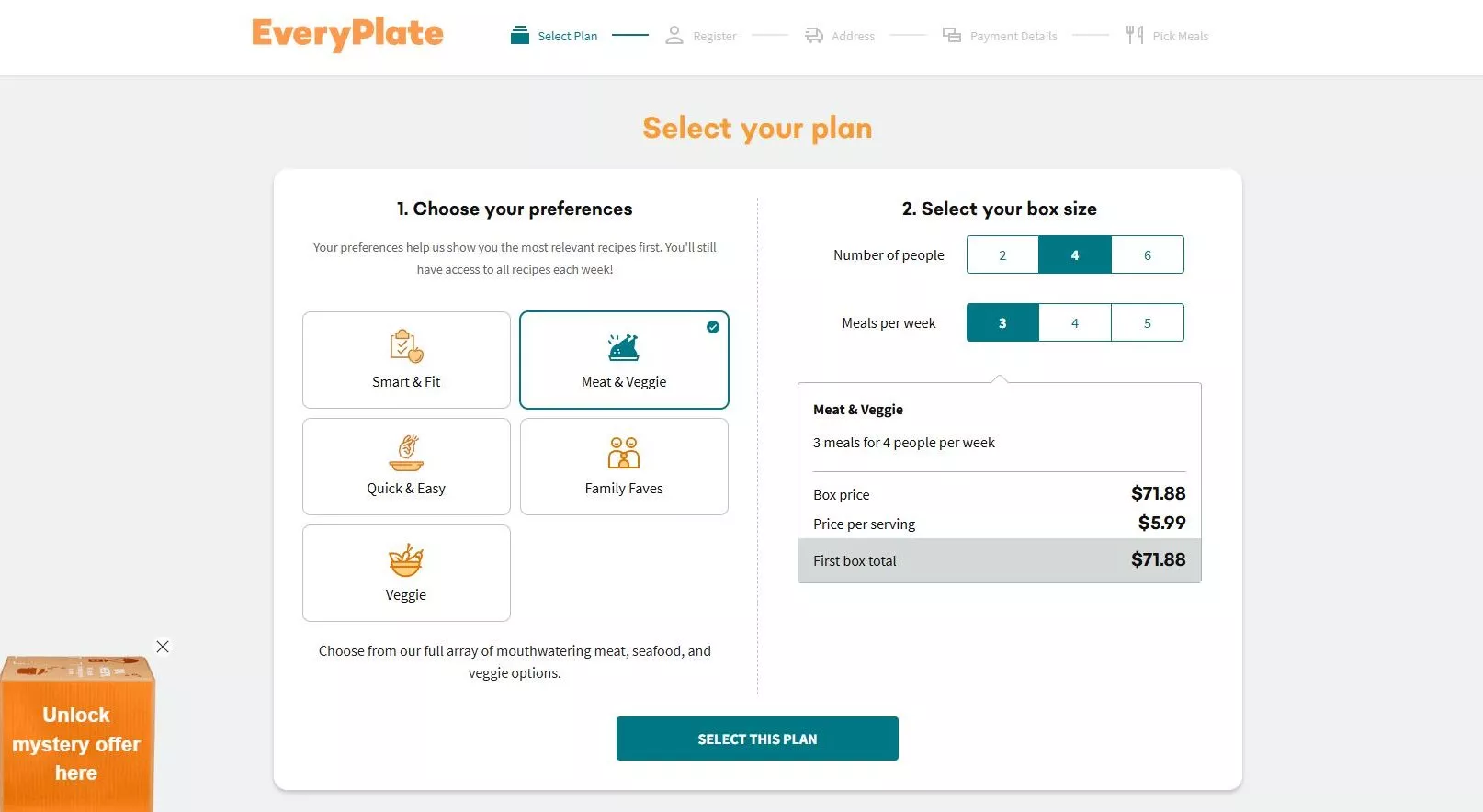Click the Select This Plan button
1483x812 pixels.
[757, 739]
